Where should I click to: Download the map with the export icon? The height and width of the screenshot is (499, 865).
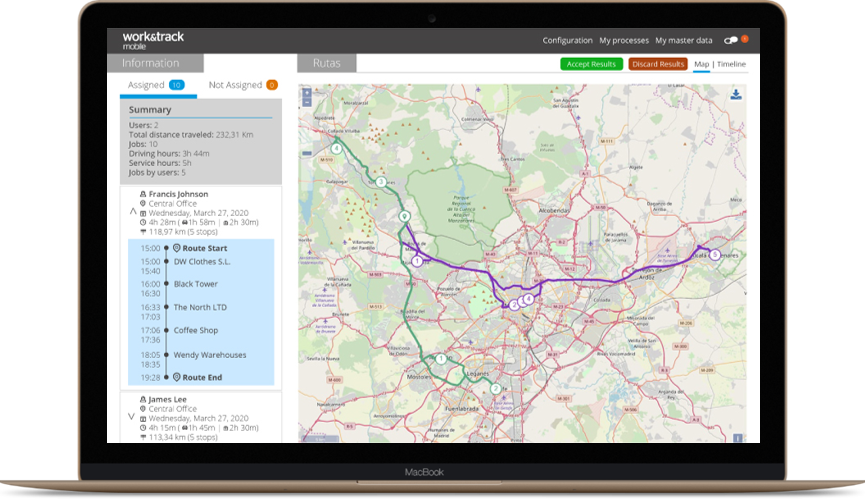pos(736,95)
